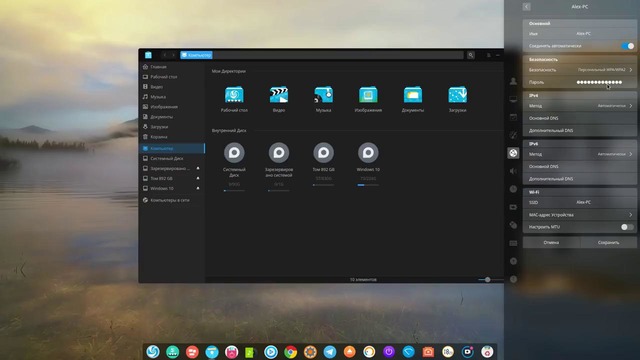Open the Документы folder icon in main pane
This screenshot has width=640, height=360.
(413, 95)
